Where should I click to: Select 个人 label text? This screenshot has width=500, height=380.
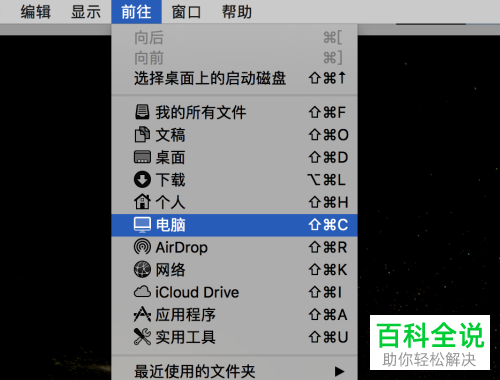170,202
